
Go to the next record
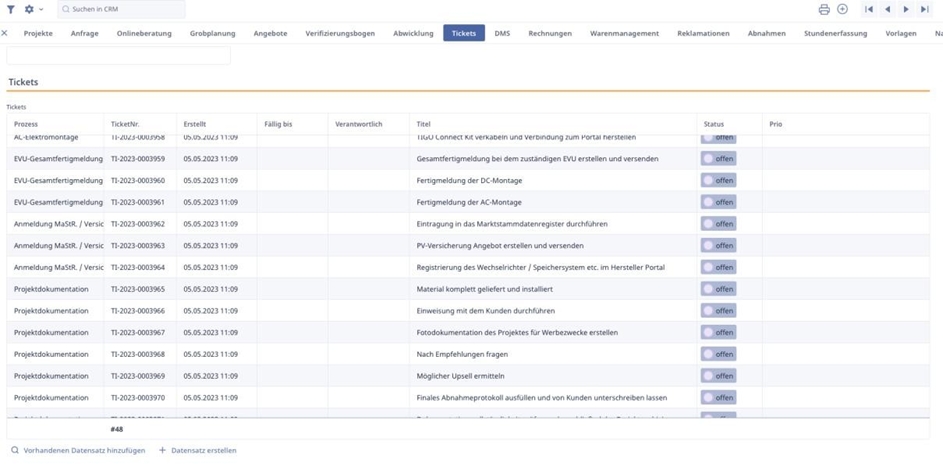[906, 9]
